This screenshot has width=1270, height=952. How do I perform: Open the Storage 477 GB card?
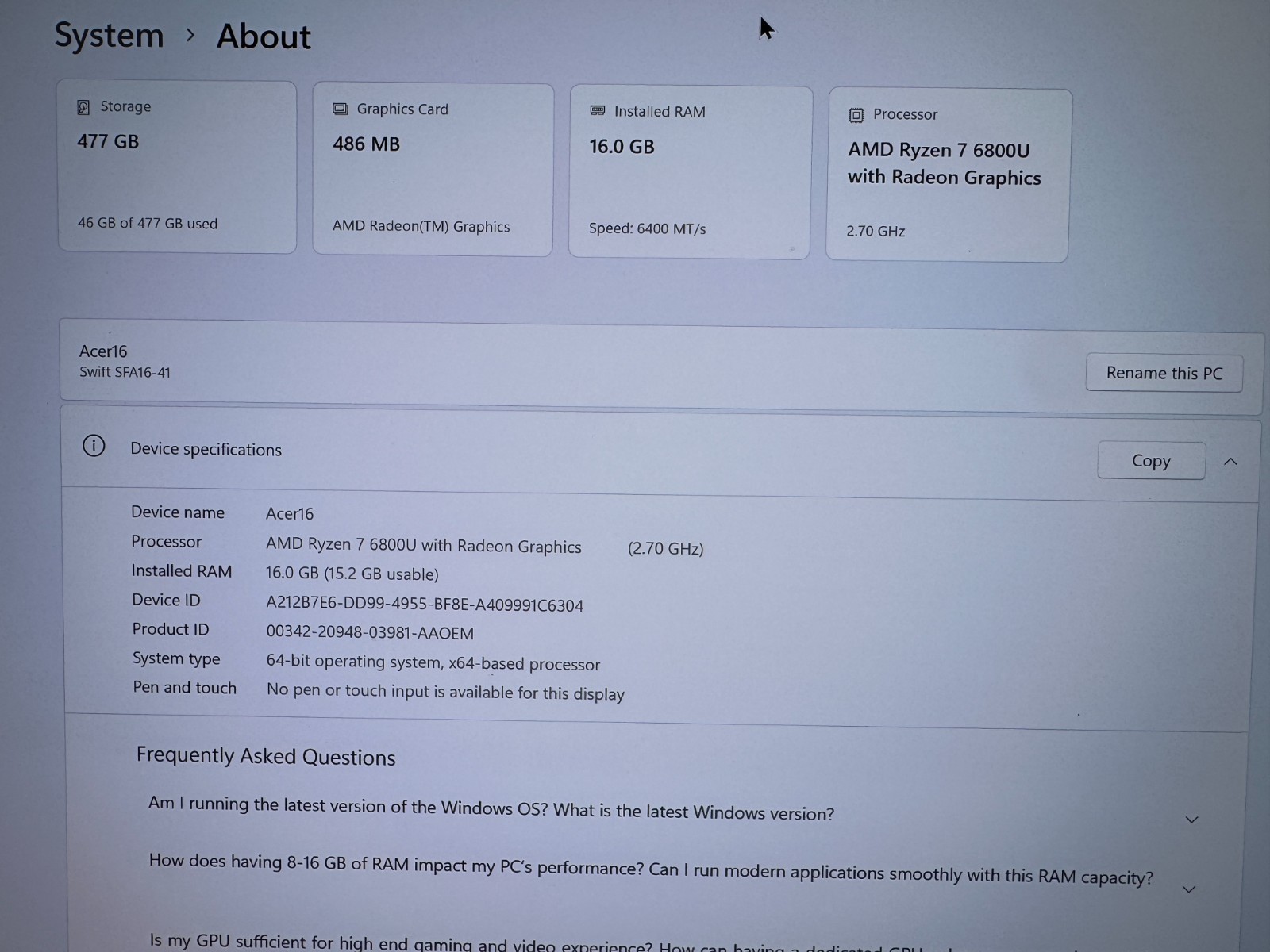(x=177, y=167)
